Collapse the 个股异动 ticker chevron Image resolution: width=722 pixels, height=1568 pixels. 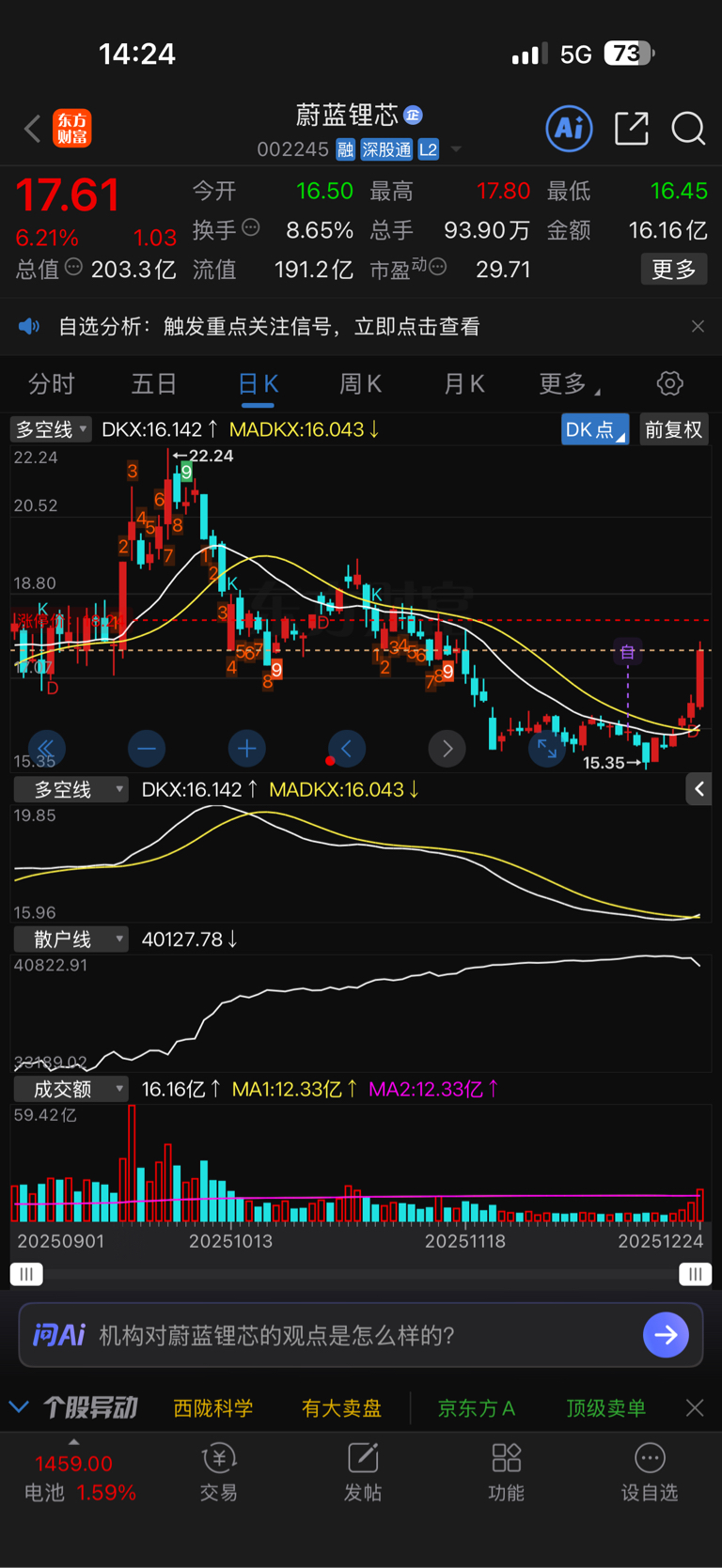18,1407
